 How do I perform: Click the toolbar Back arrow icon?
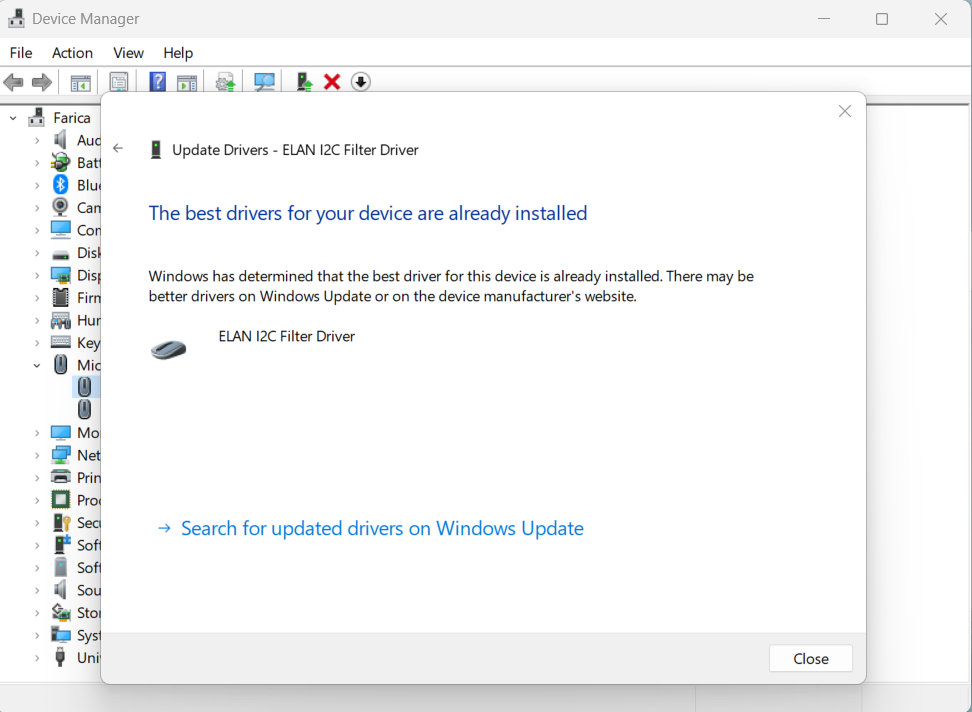(x=14, y=82)
